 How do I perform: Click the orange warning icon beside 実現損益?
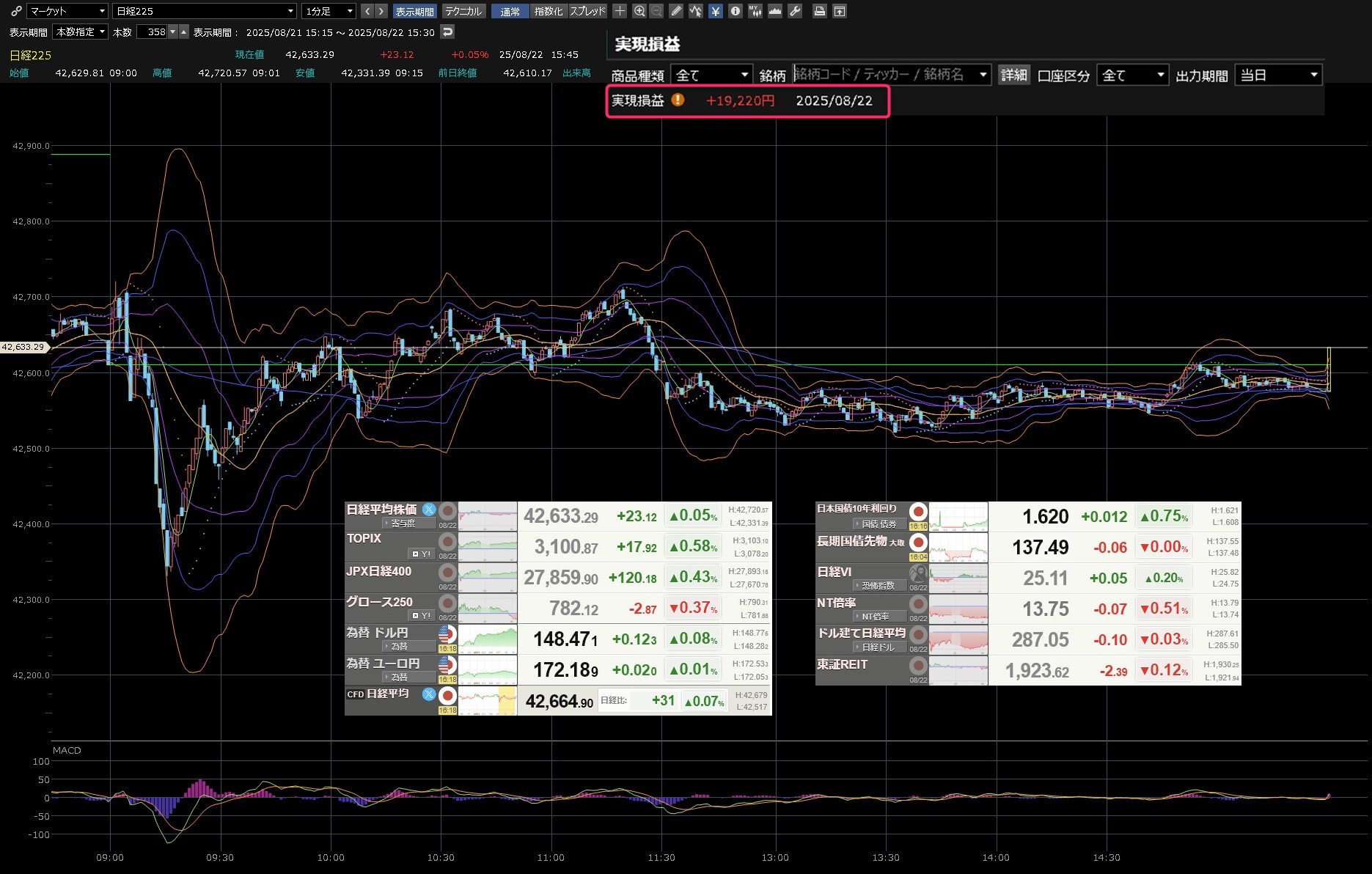(x=678, y=100)
